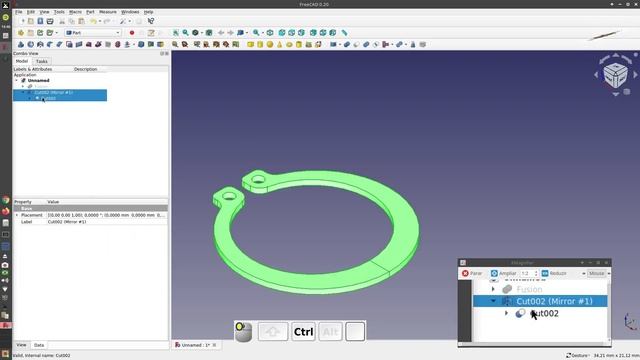Viewport: 640px width, 360px height.
Task: Apply the Fillet tool icon
Action: coord(50,44)
